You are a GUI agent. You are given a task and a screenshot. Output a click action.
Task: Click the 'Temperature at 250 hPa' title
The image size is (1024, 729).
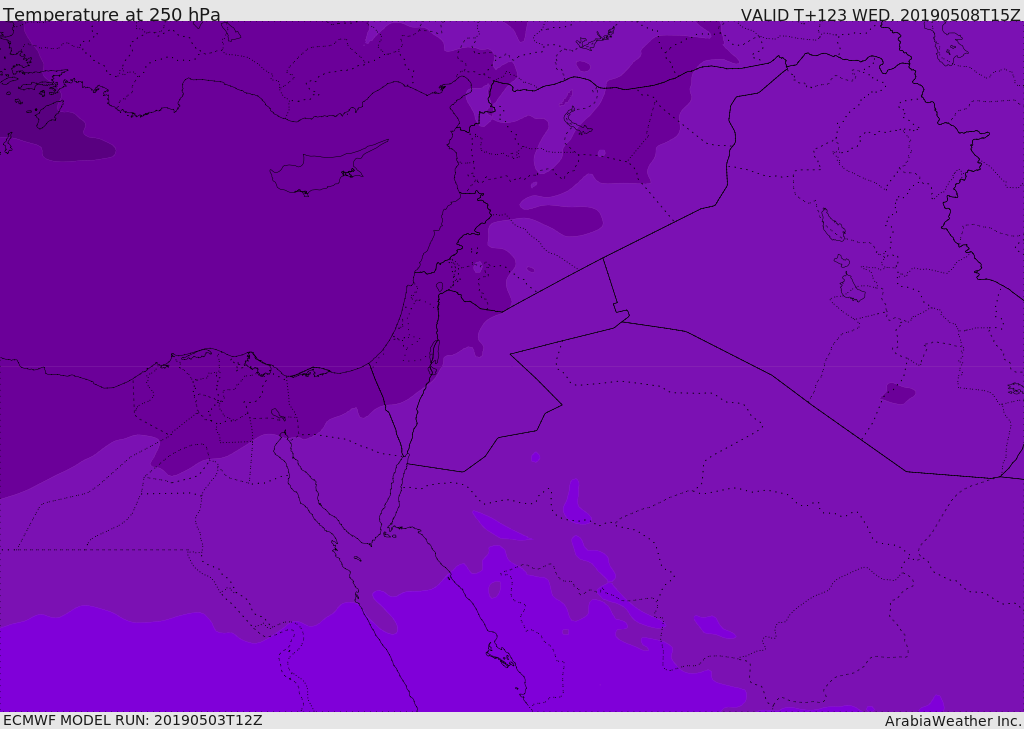pyautogui.click(x=112, y=14)
